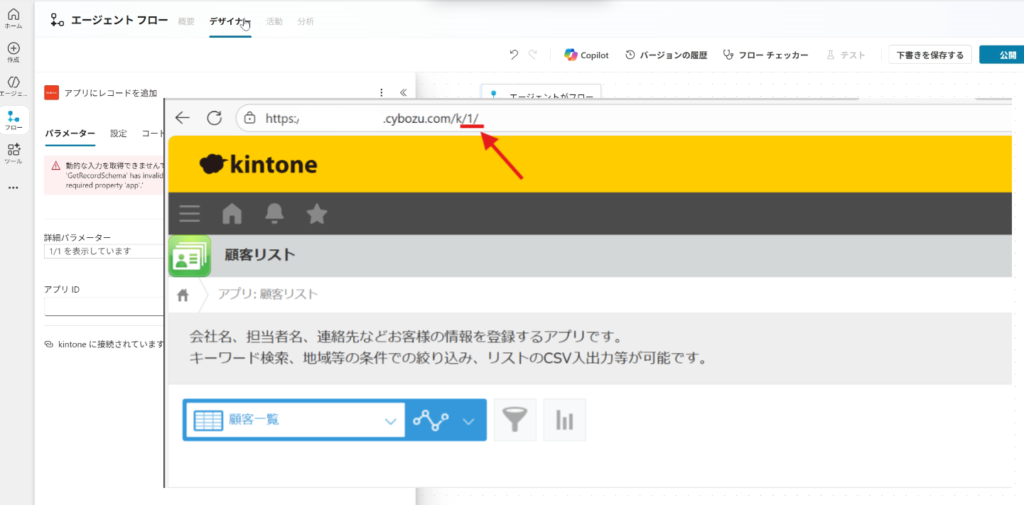This screenshot has height=505, width=1024.
Task: Open kintone favorites star icon
Action: [316, 213]
